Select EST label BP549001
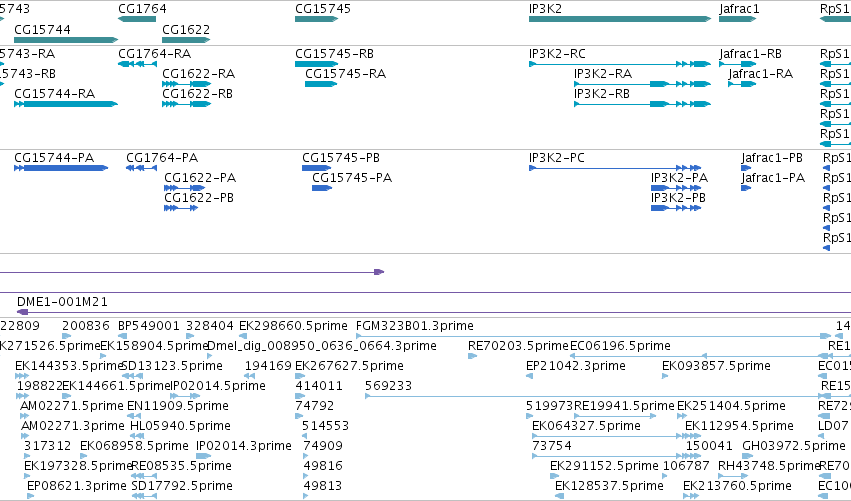The height and width of the screenshot is (501, 851). point(149,326)
